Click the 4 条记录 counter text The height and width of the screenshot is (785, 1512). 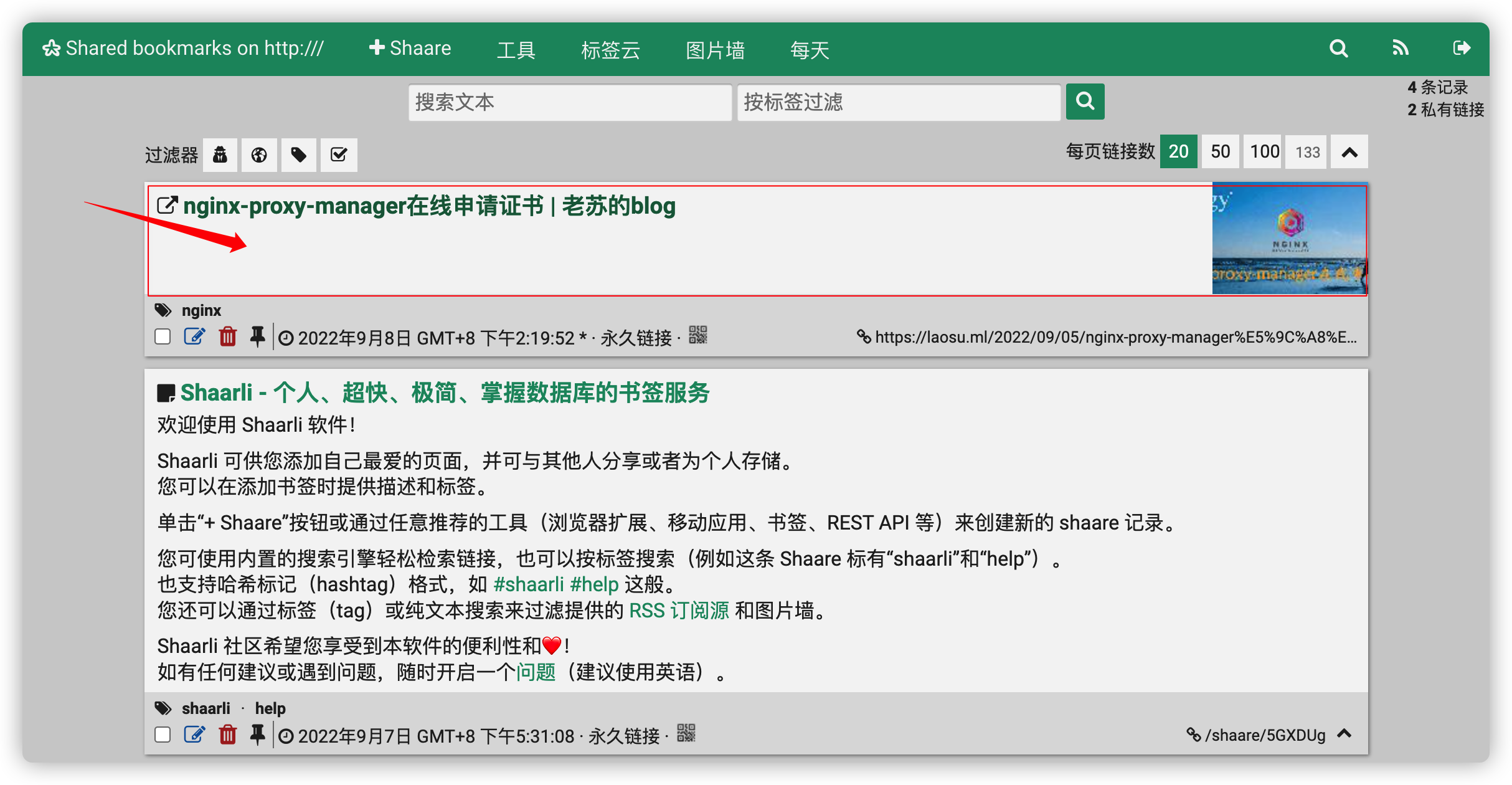click(1437, 87)
